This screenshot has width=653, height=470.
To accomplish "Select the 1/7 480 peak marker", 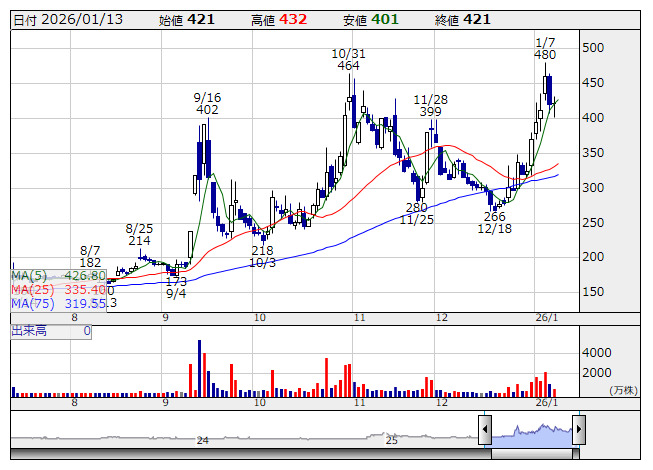I will point(545,48).
